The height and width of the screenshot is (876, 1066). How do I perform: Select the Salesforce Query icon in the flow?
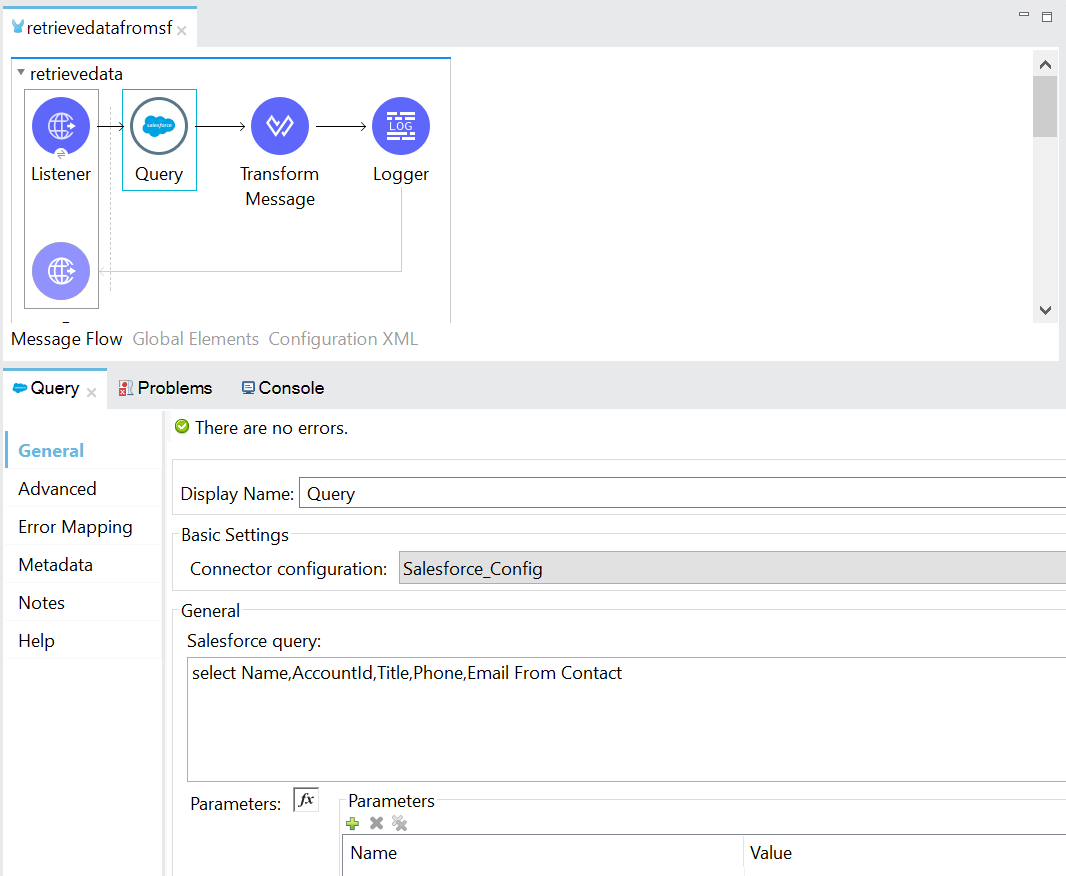159,126
